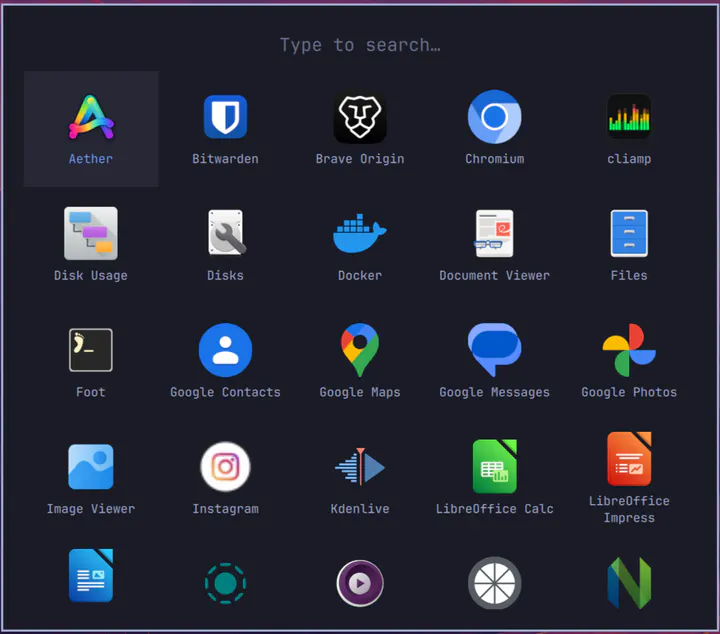The height and width of the screenshot is (634, 720).
Task: Open the gray citrus wheel icon
Action: coord(495,583)
